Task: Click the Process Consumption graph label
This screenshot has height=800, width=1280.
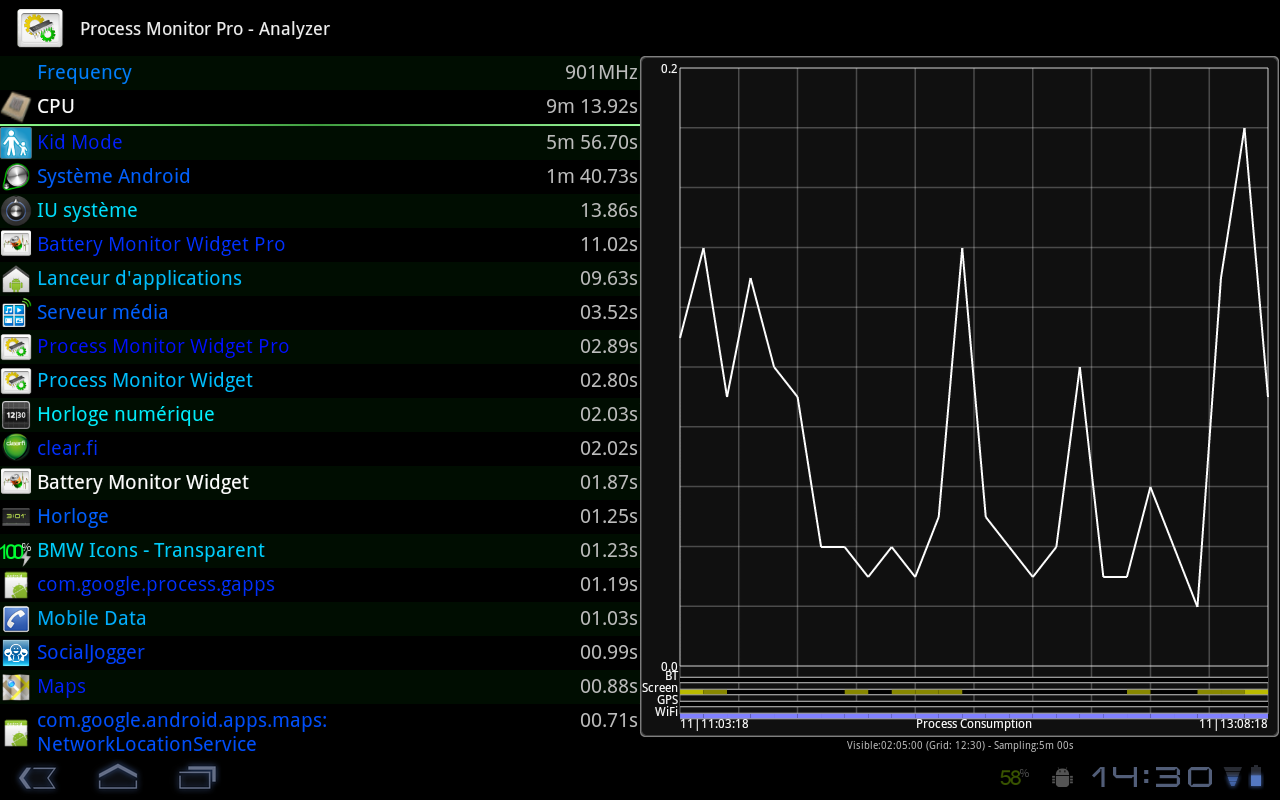Action: [974, 724]
